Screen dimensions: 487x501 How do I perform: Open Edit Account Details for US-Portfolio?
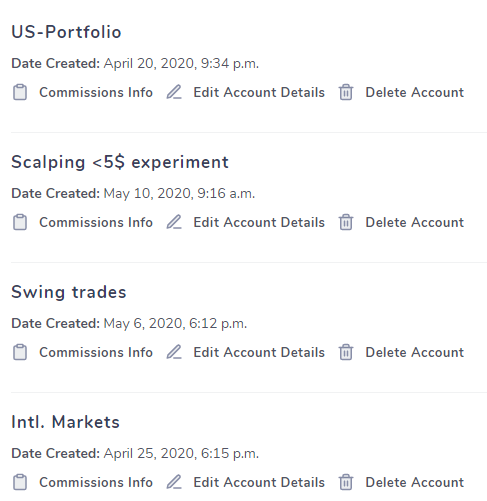click(x=259, y=92)
